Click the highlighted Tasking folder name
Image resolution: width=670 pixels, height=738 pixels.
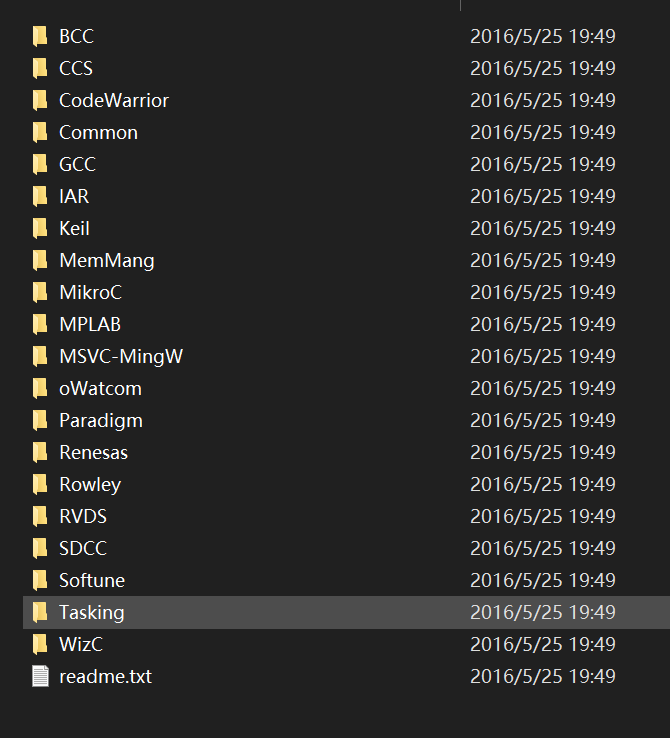pyautogui.click(x=92, y=613)
